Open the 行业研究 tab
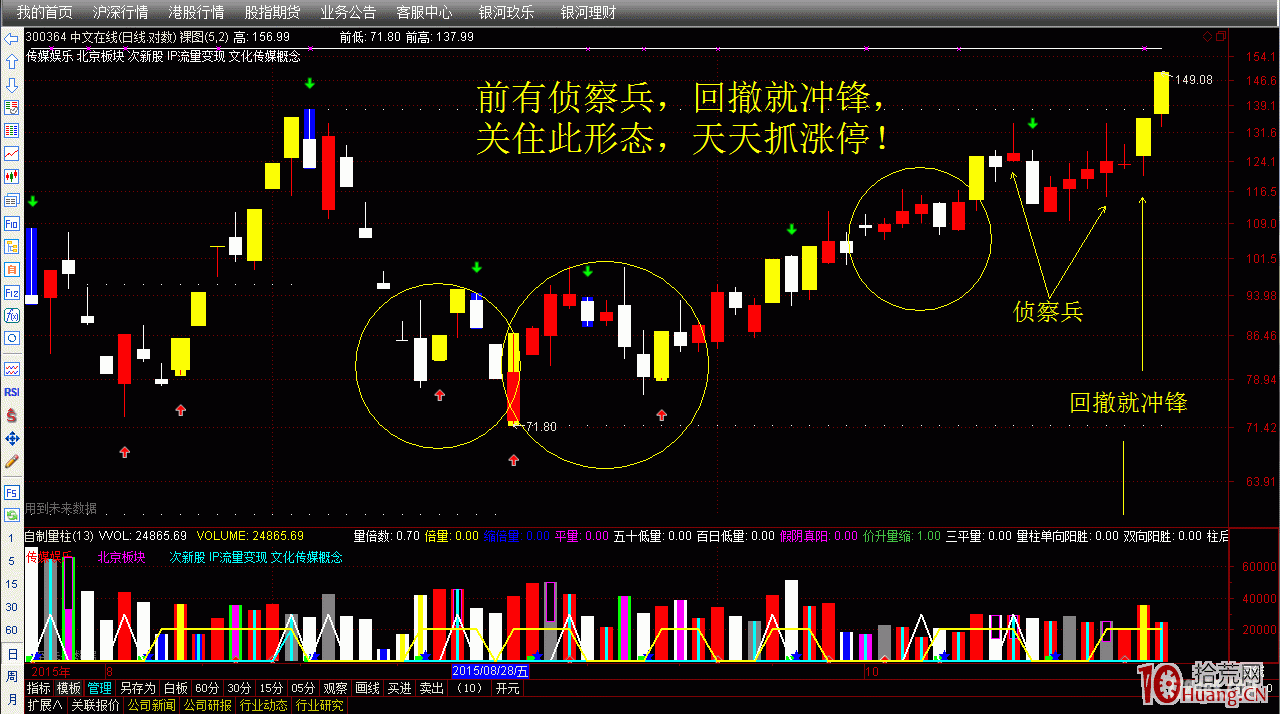Image resolution: width=1280 pixels, height=714 pixels. 320,705
